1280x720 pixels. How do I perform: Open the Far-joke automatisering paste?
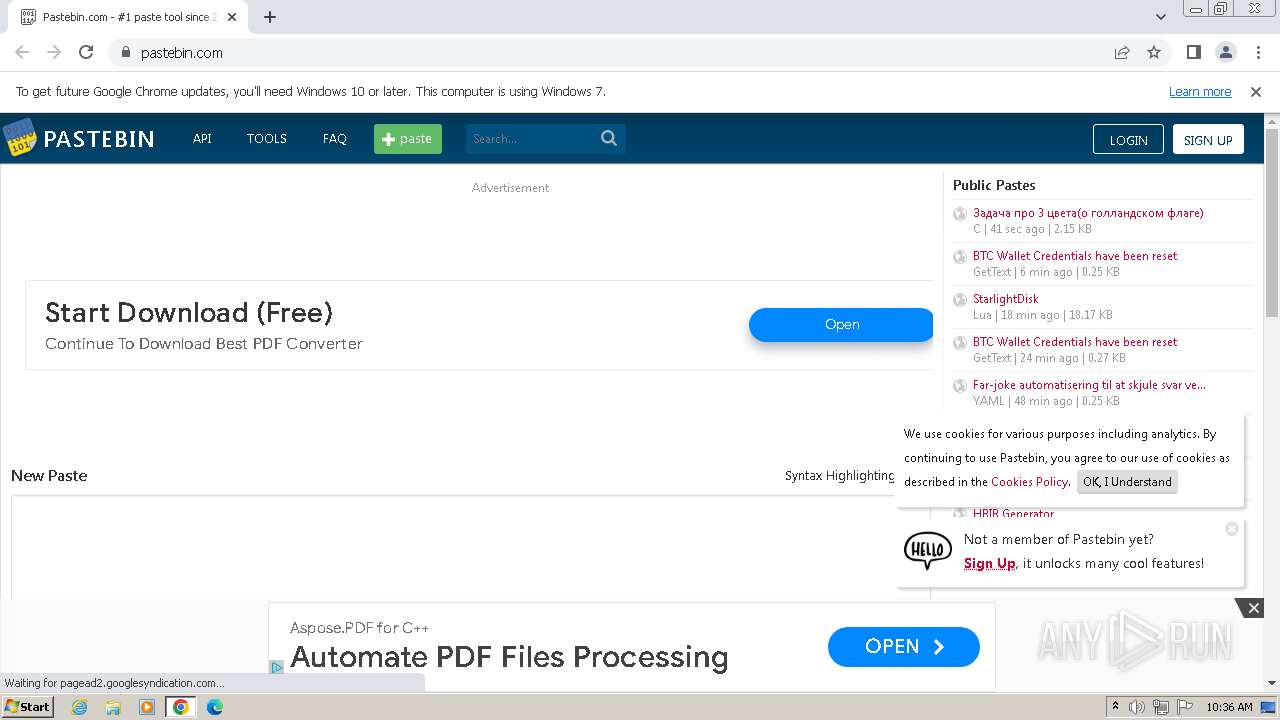[x=1089, y=385]
